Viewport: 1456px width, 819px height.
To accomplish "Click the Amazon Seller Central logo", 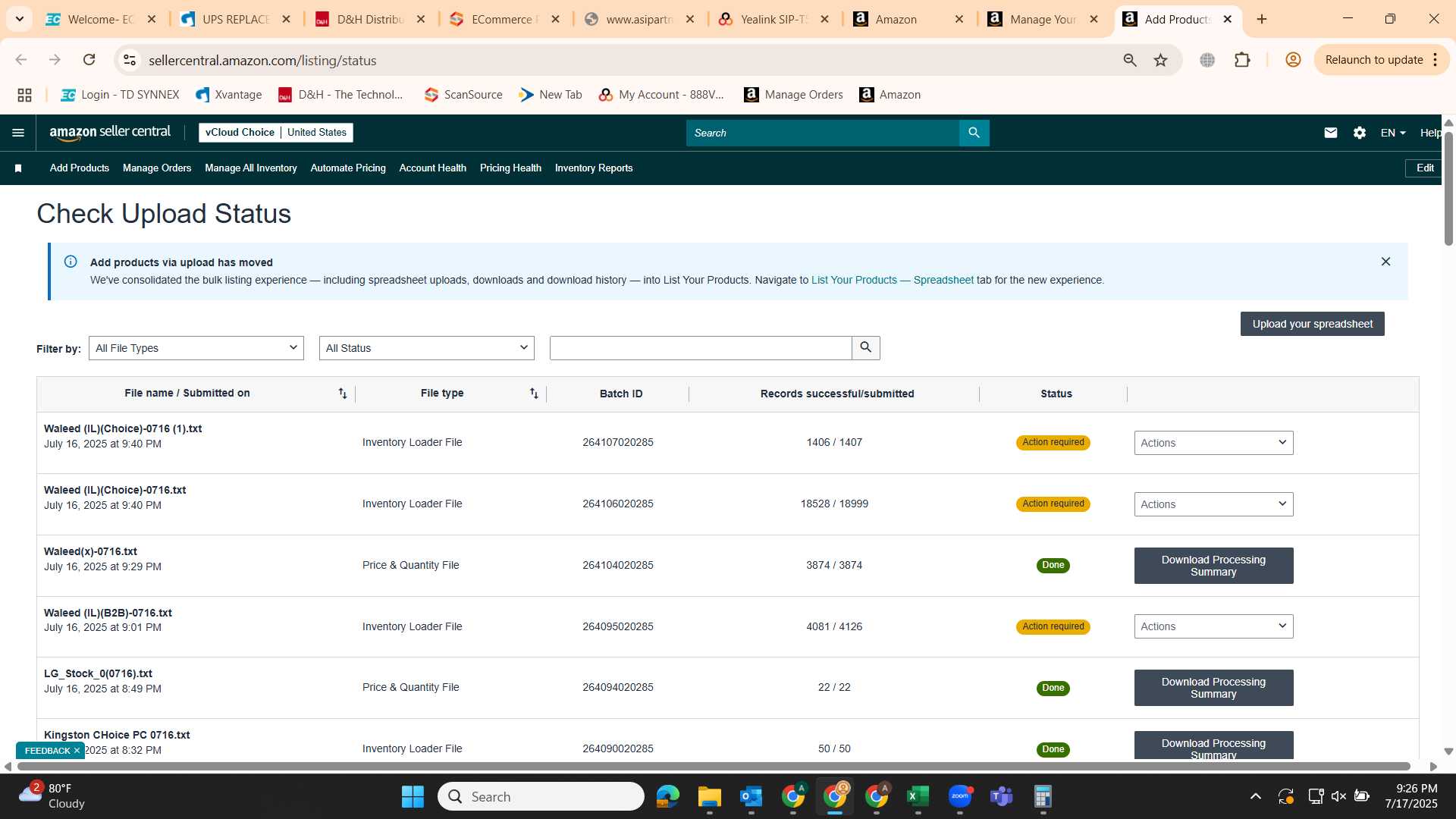I will [110, 132].
